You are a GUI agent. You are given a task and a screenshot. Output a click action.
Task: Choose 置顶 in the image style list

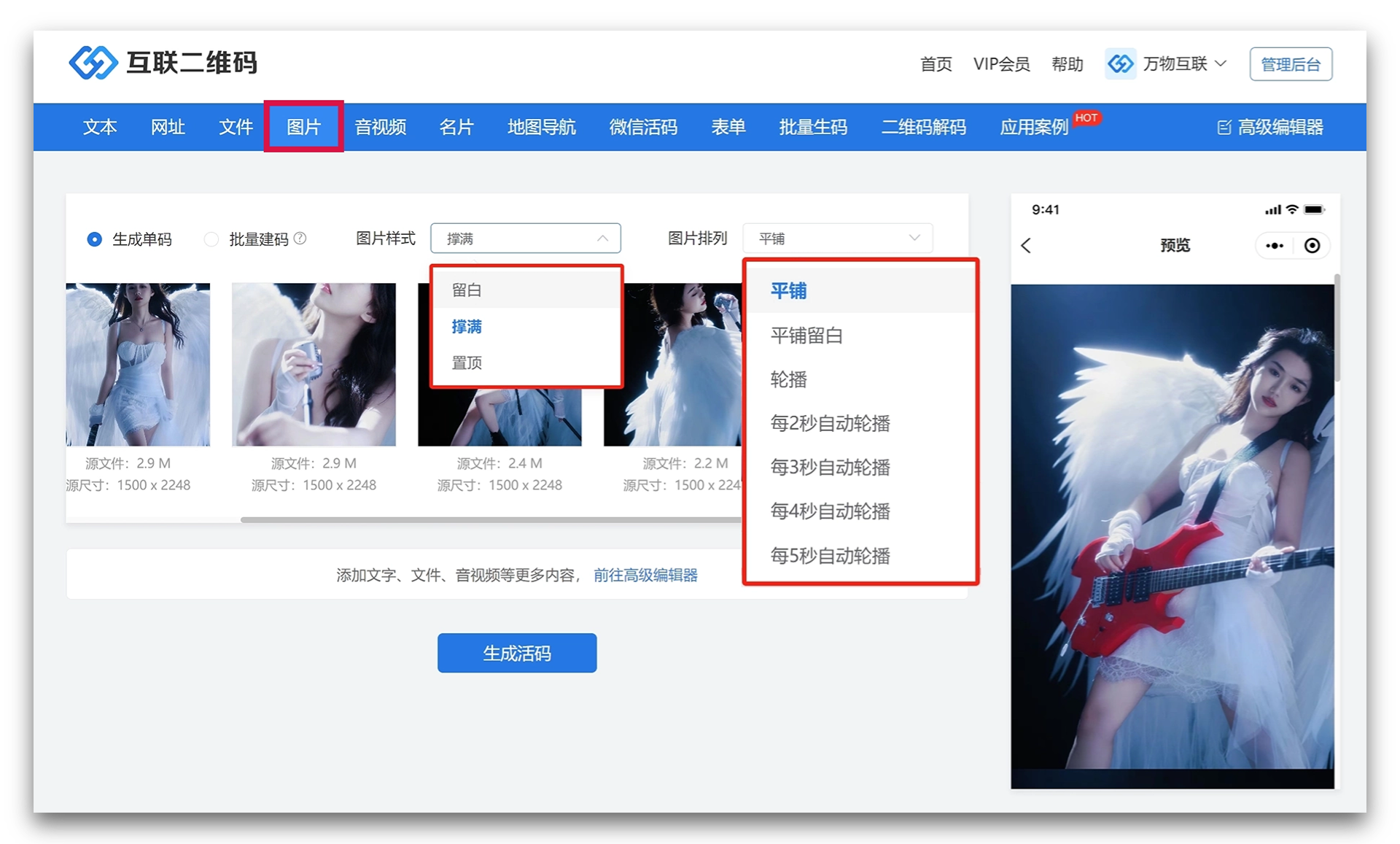point(526,363)
